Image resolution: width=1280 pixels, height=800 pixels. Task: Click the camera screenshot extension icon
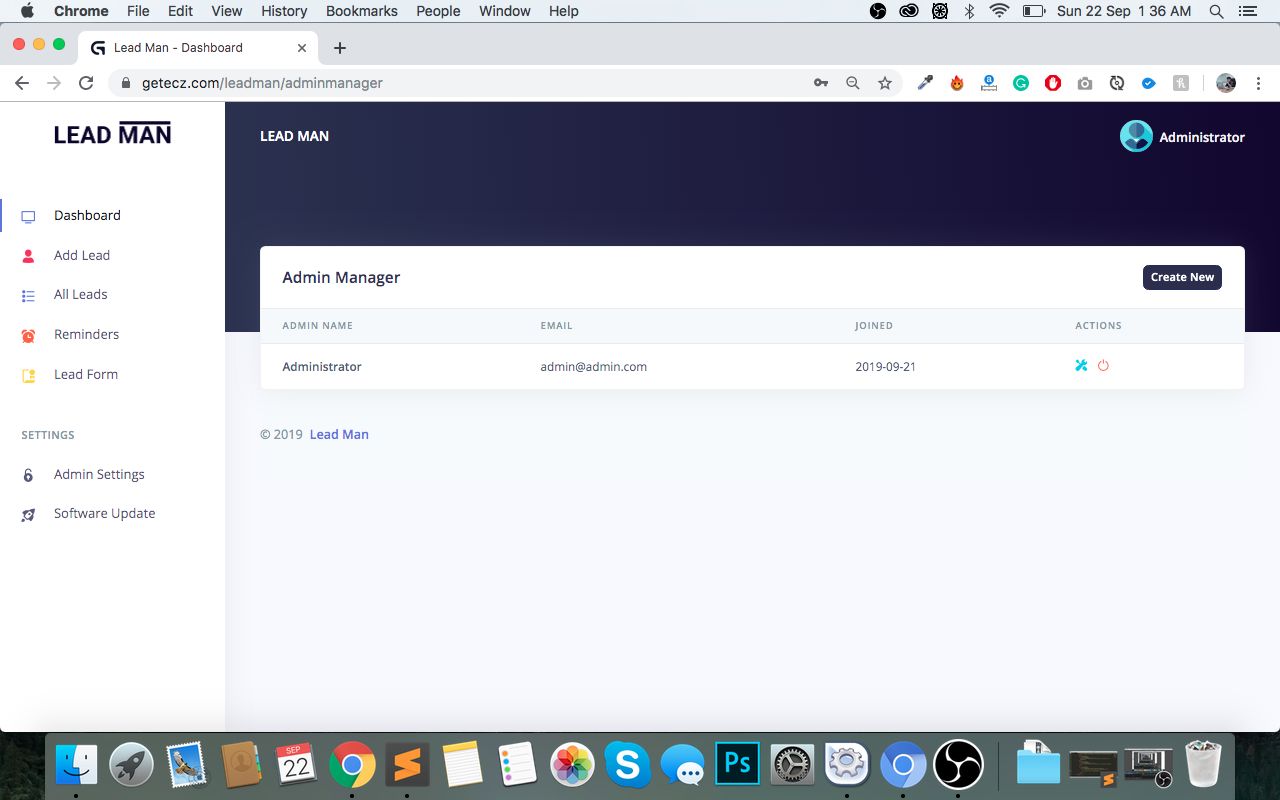[1085, 83]
